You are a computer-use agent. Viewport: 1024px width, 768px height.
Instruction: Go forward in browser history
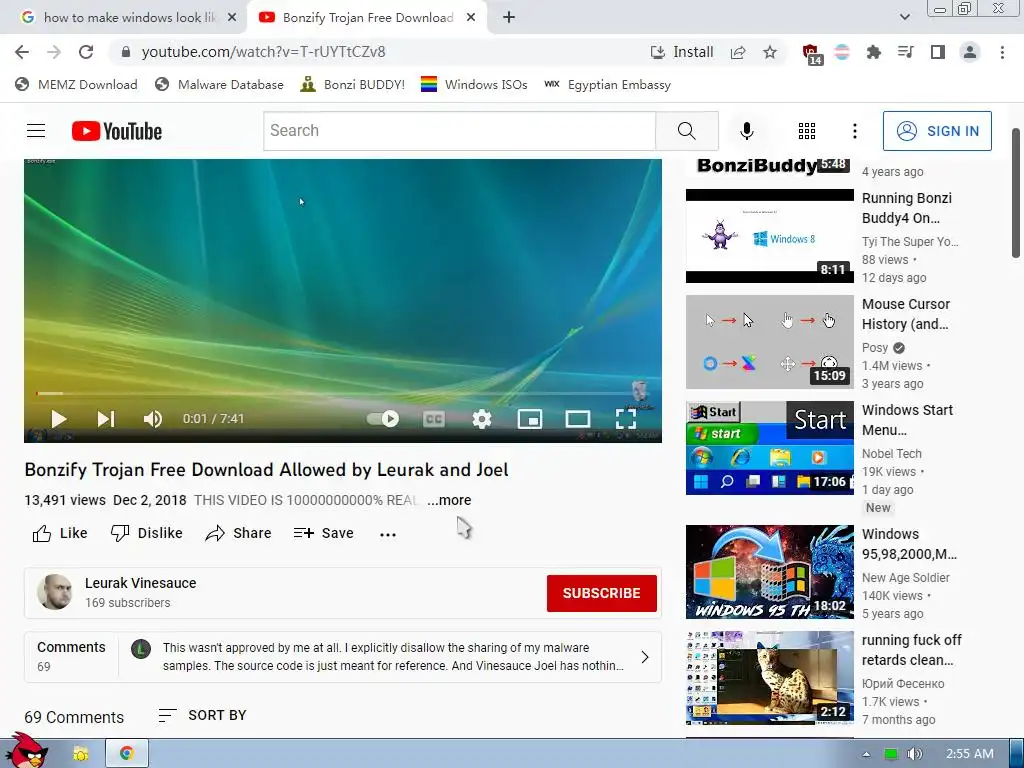point(54,52)
